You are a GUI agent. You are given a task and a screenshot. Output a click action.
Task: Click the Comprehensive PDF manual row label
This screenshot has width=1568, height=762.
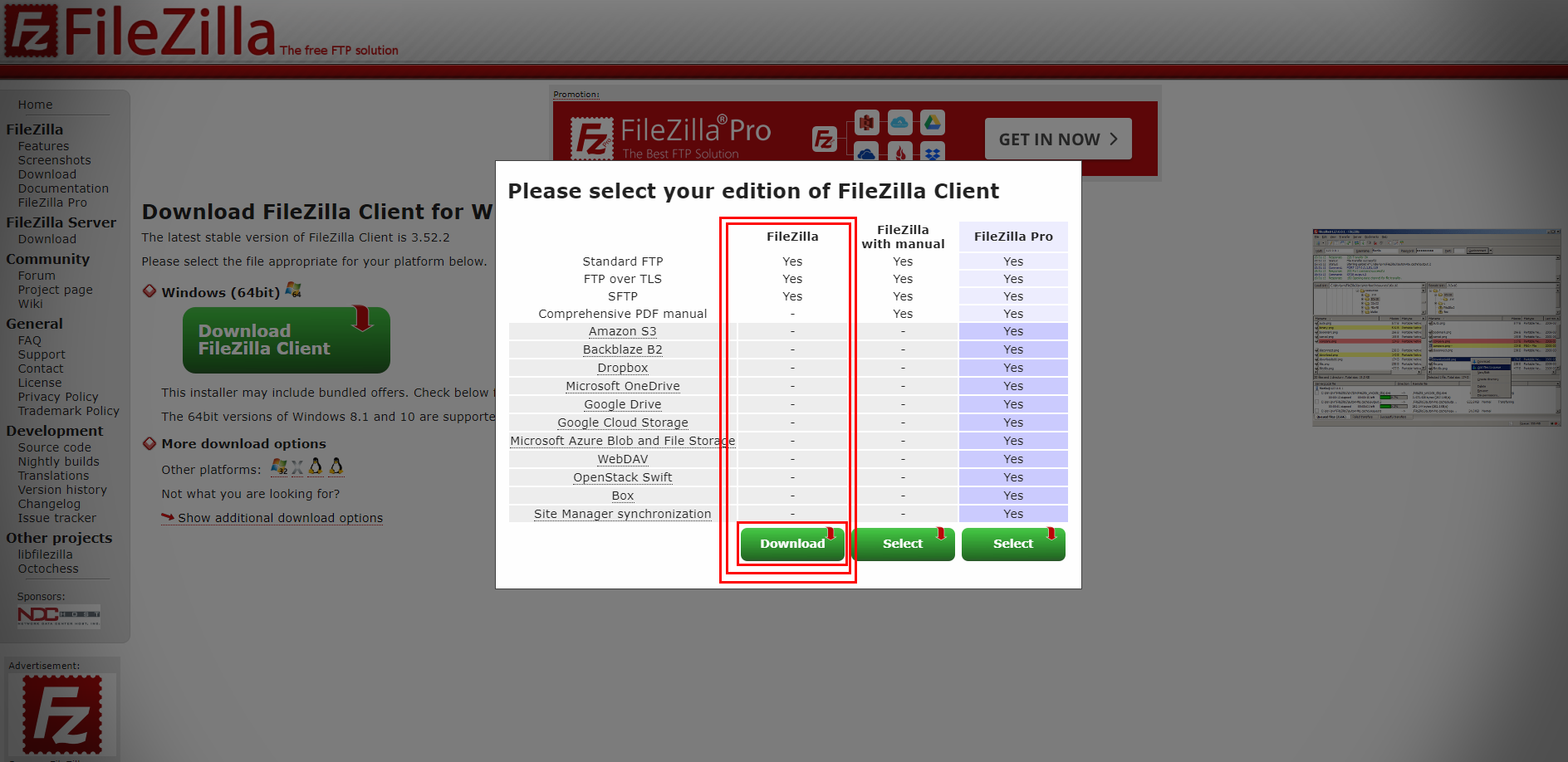point(622,314)
